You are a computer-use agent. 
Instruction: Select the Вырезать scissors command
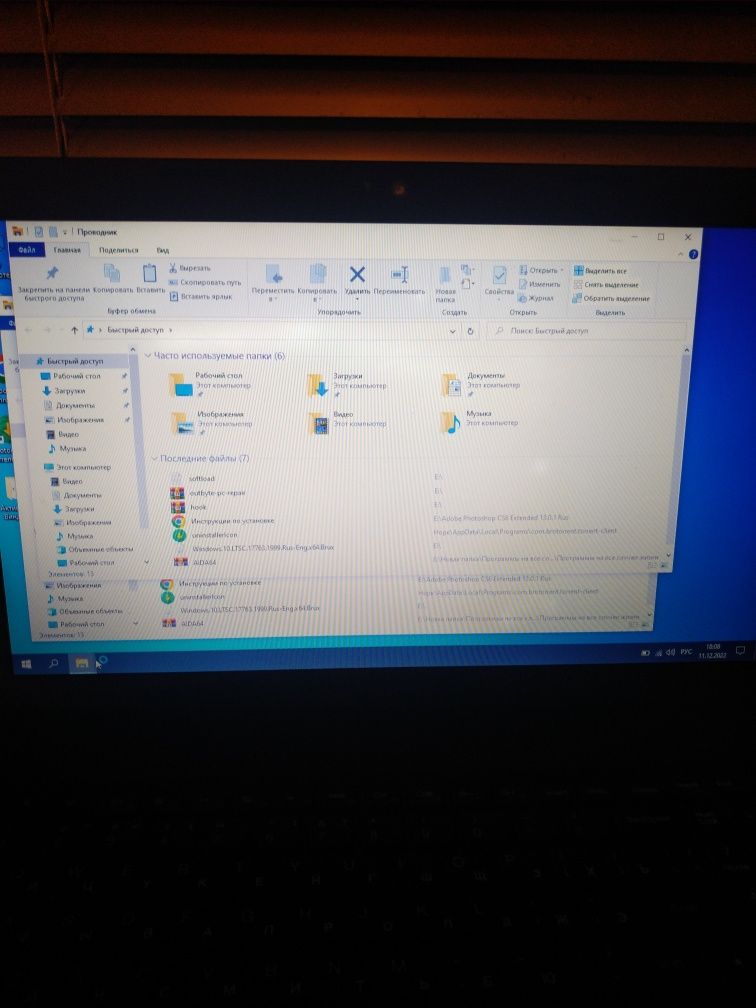point(190,268)
